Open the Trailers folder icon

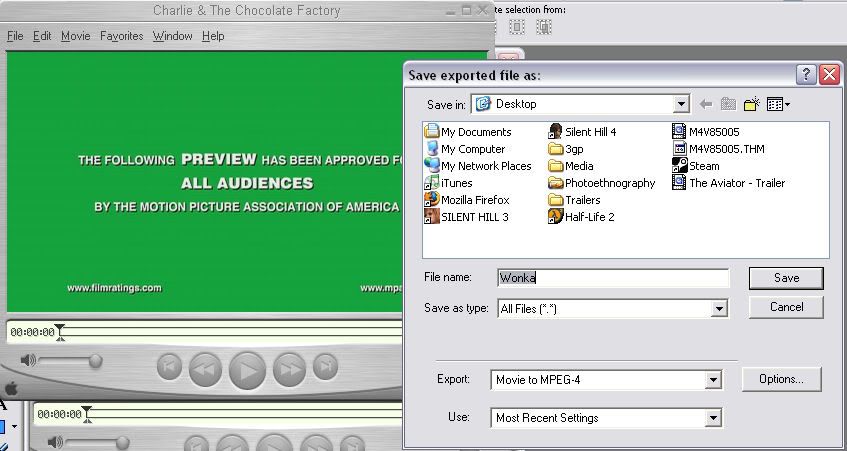coord(555,199)
